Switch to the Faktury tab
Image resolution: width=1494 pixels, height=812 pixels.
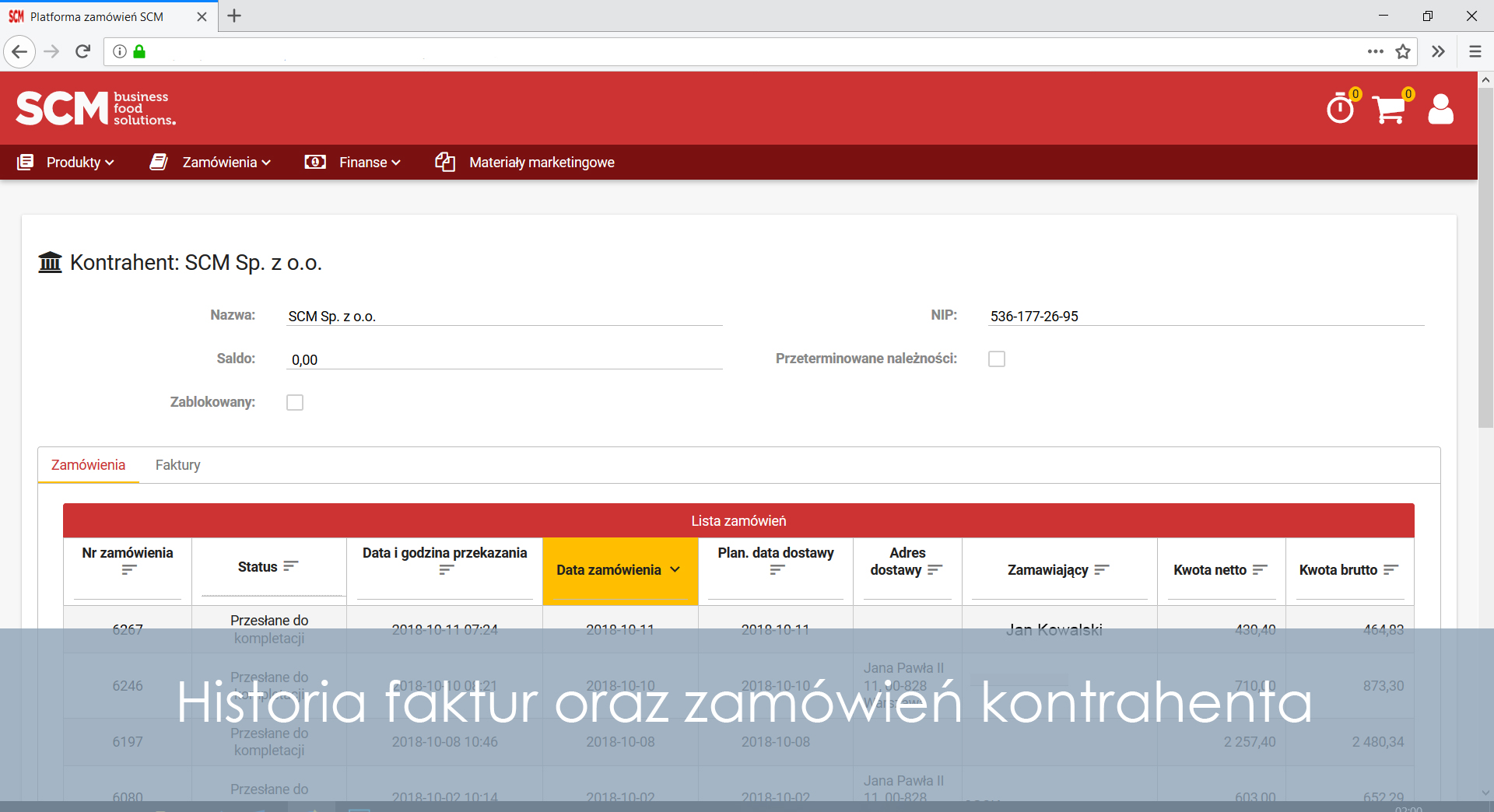pos(177,464)
